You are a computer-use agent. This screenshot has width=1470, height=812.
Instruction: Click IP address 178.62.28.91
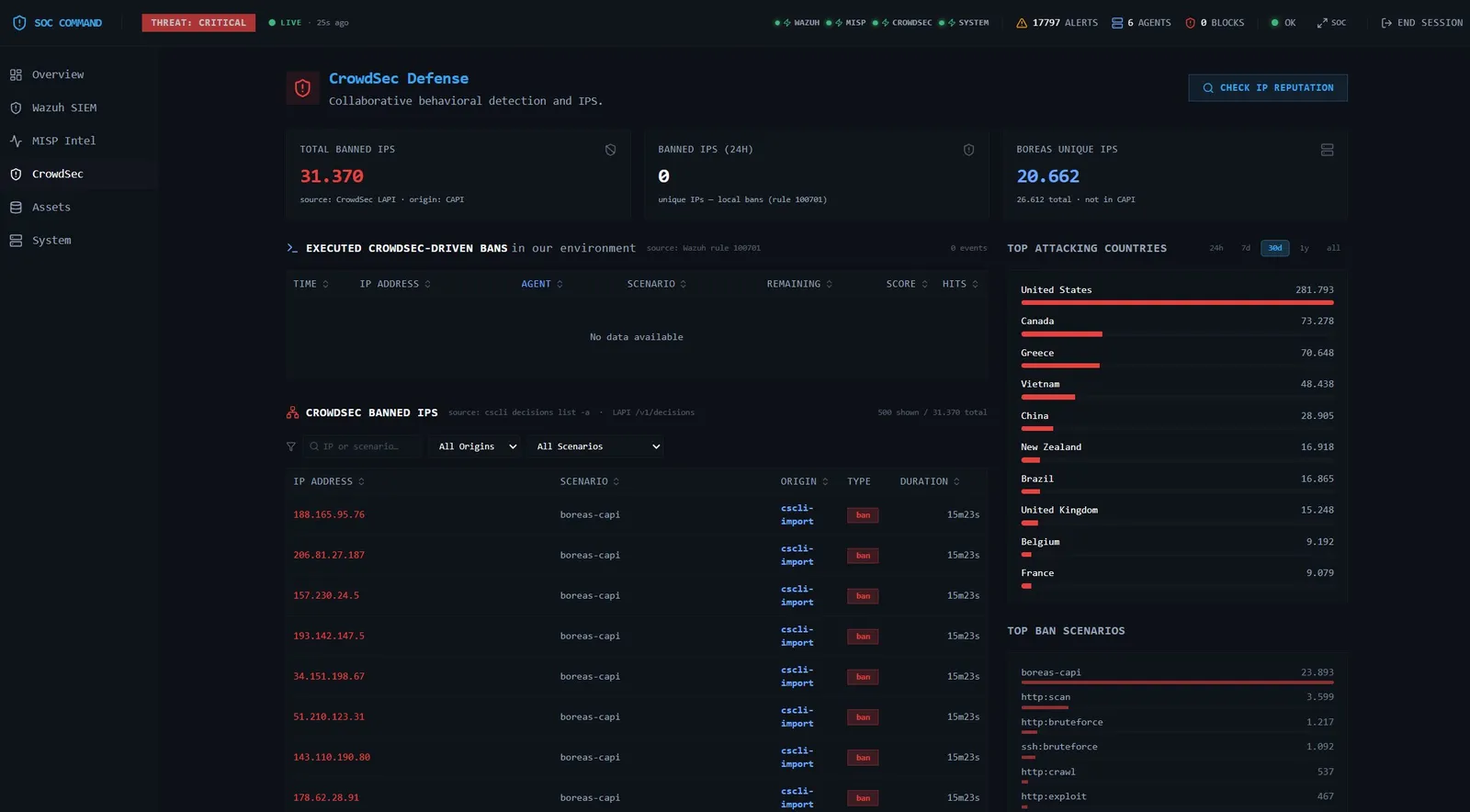(x=326, y=797)
